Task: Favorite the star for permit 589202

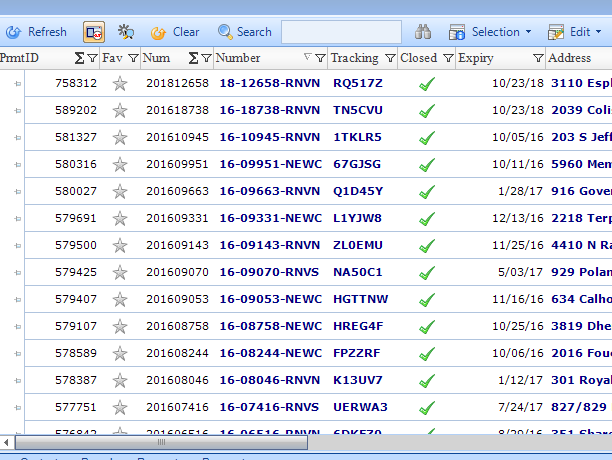Action: click(120, 110)
